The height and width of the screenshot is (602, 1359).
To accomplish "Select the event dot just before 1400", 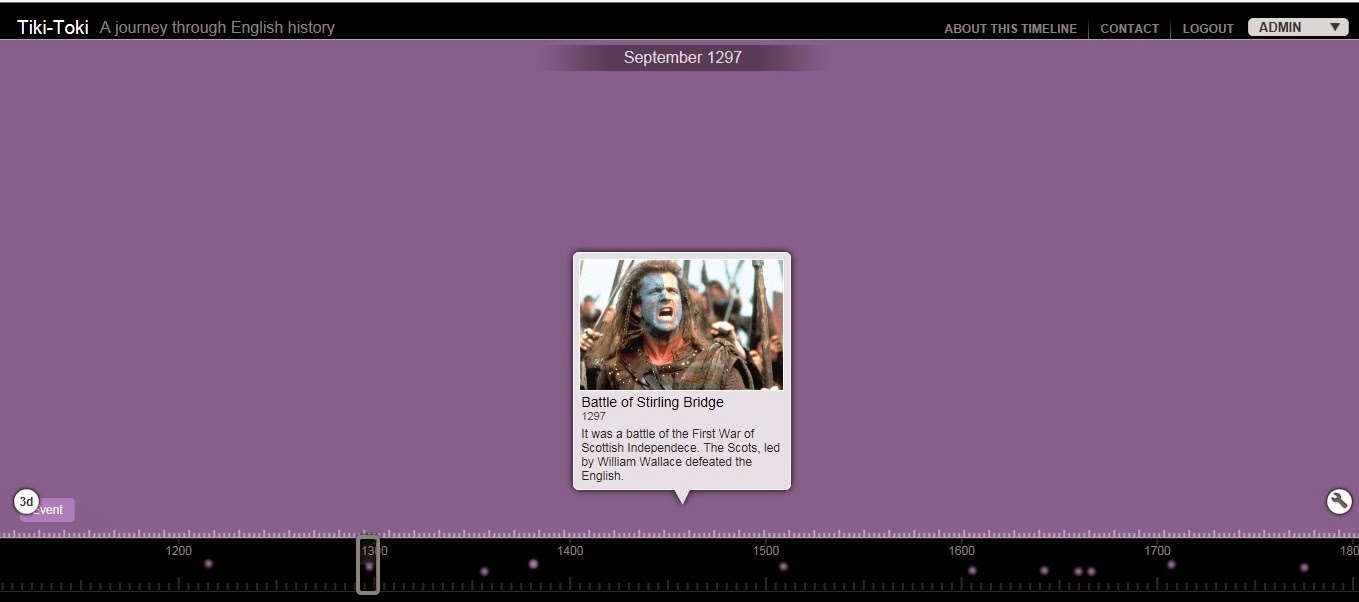I will [x=533, y=563].
